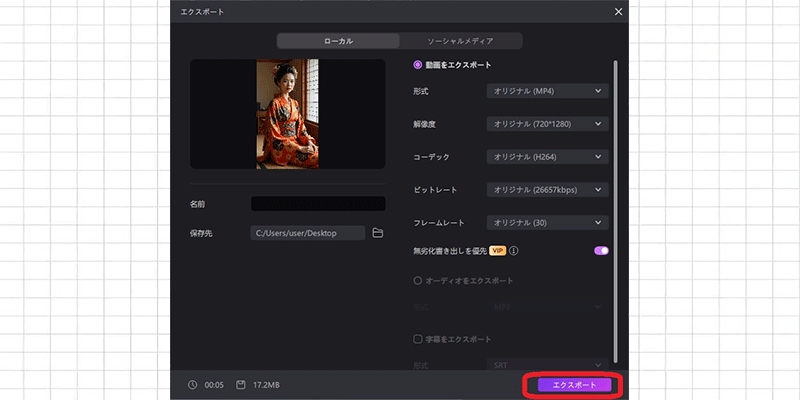Click the export settings vertical scrollbar

615,211
